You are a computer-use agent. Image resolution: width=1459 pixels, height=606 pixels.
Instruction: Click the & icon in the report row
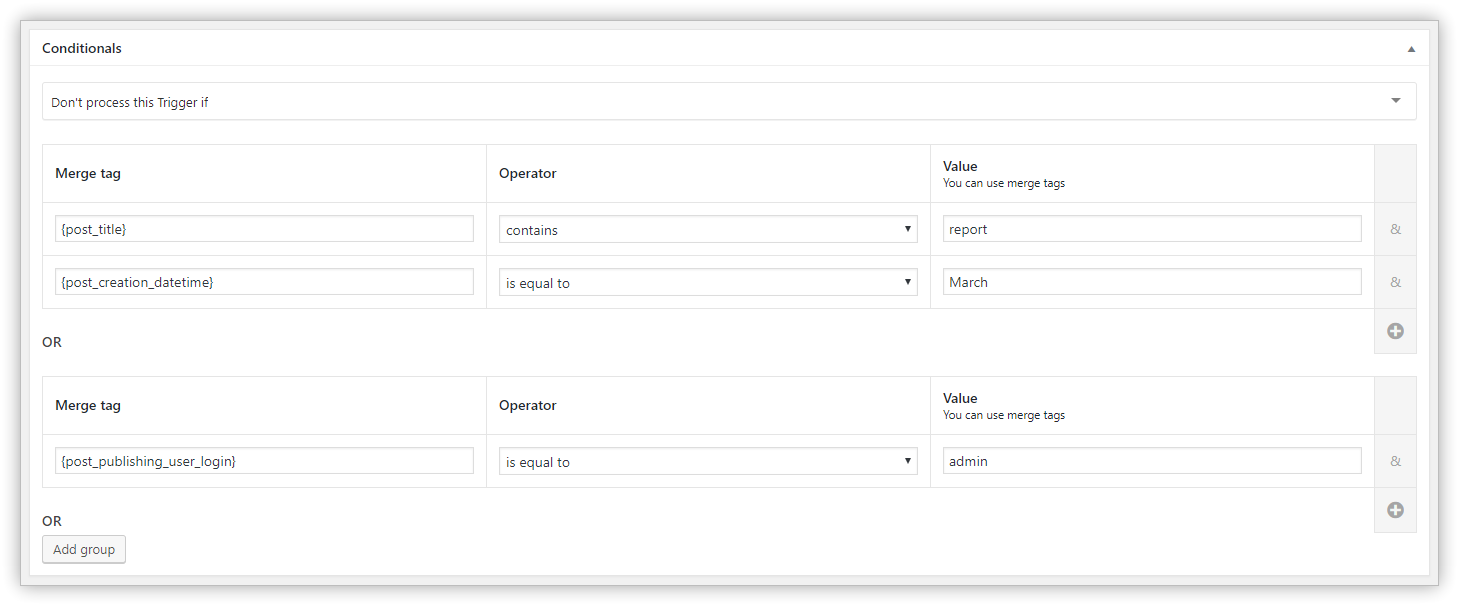pyautogui.click(x=1395, y=229)
